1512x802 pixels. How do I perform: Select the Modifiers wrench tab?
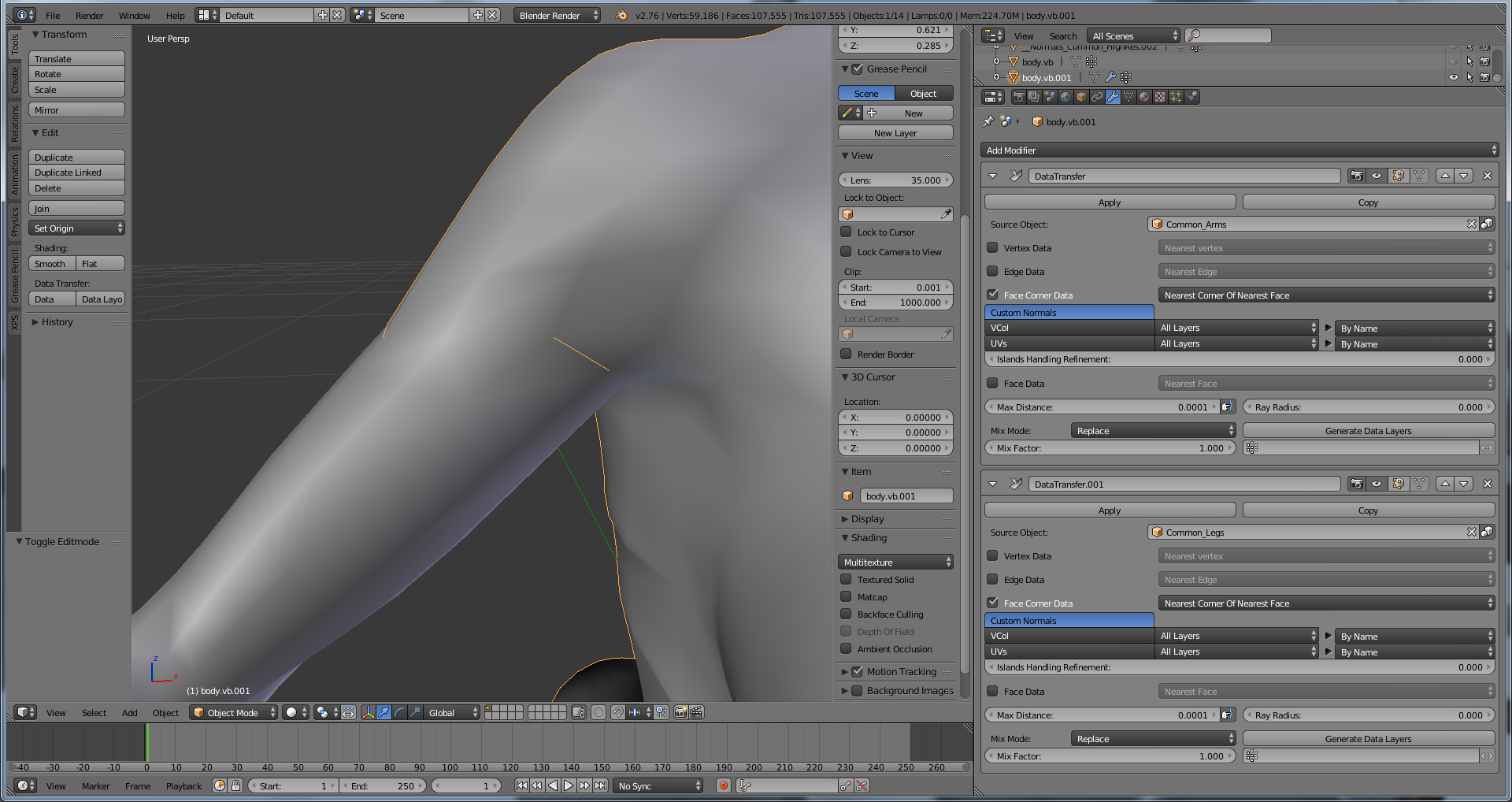(x=1113, y=97)
